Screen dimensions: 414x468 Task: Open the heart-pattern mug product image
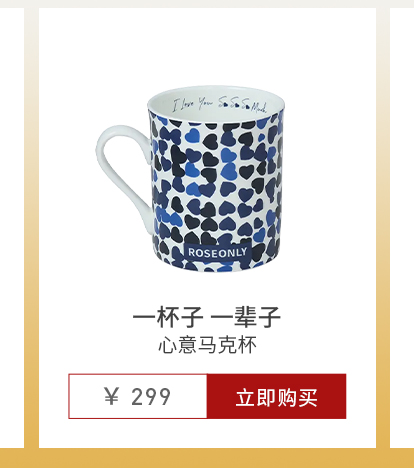tap(190, 179)
